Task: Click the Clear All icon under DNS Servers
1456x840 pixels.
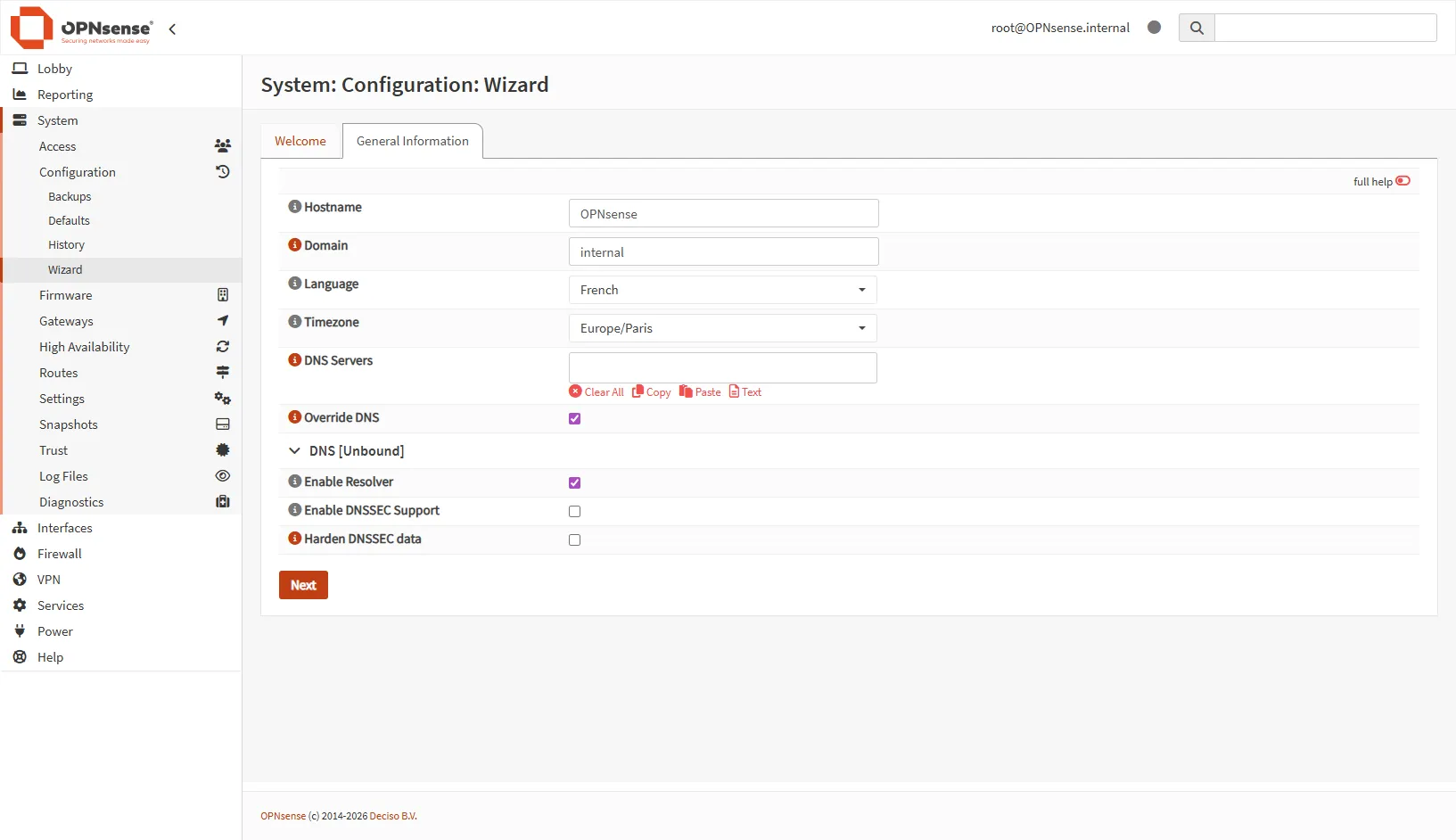Action: click(575, 391)
